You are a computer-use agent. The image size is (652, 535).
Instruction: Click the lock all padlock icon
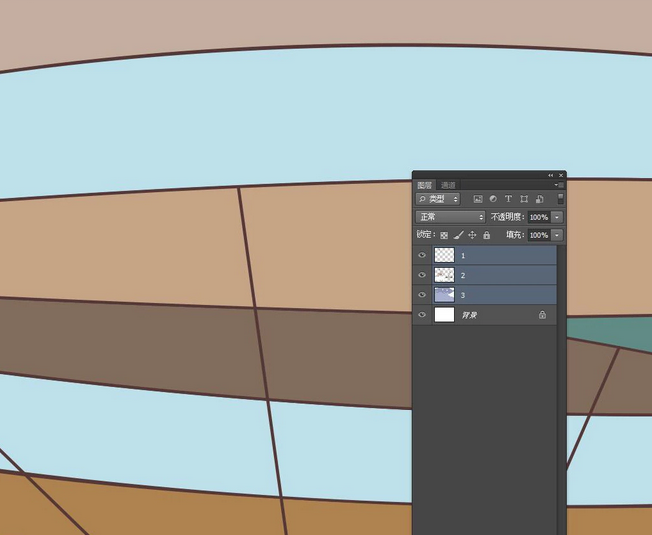coord(487,235)
